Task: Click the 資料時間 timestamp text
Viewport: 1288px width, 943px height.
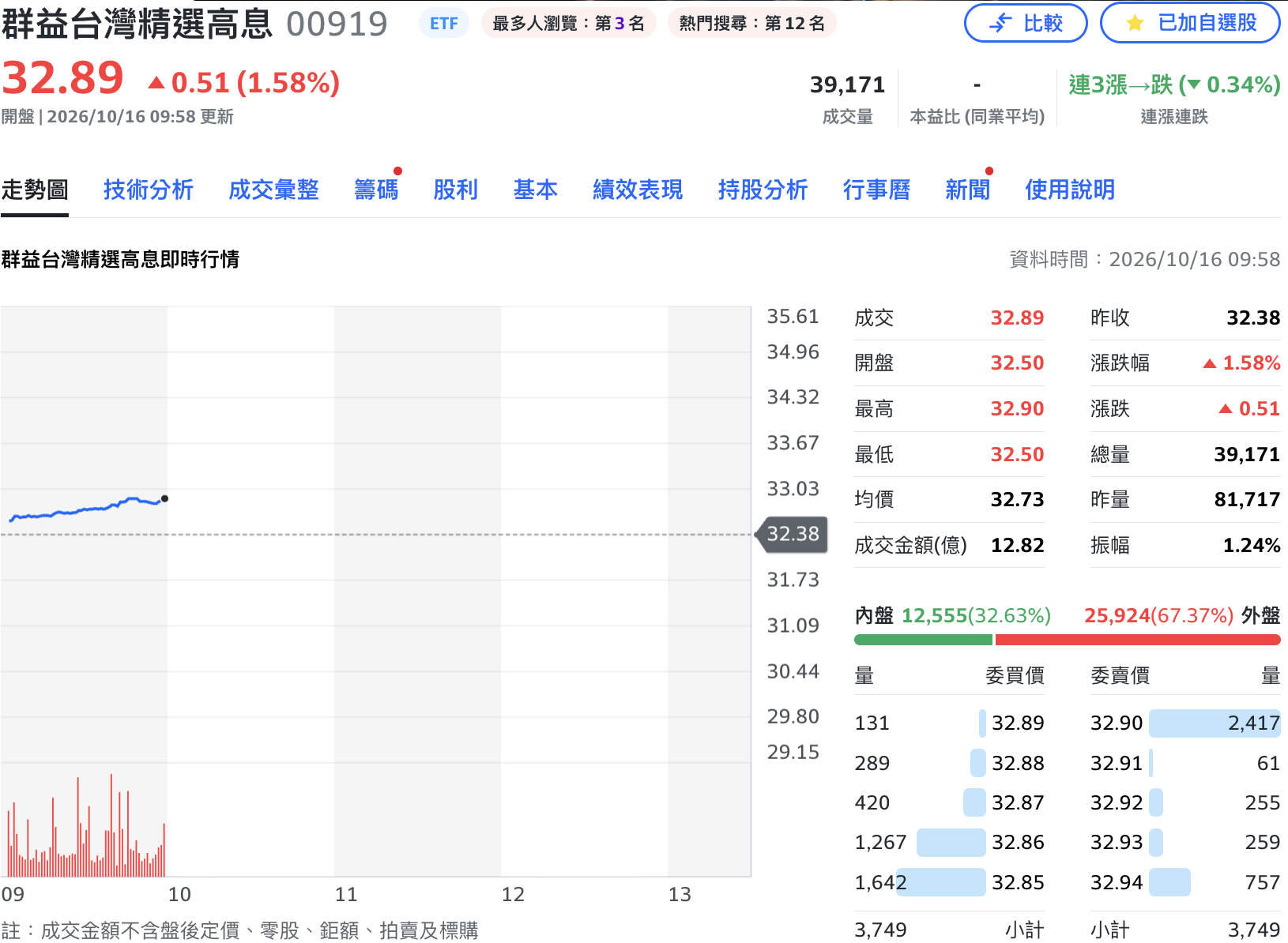Action: (x=1145, y=259)
